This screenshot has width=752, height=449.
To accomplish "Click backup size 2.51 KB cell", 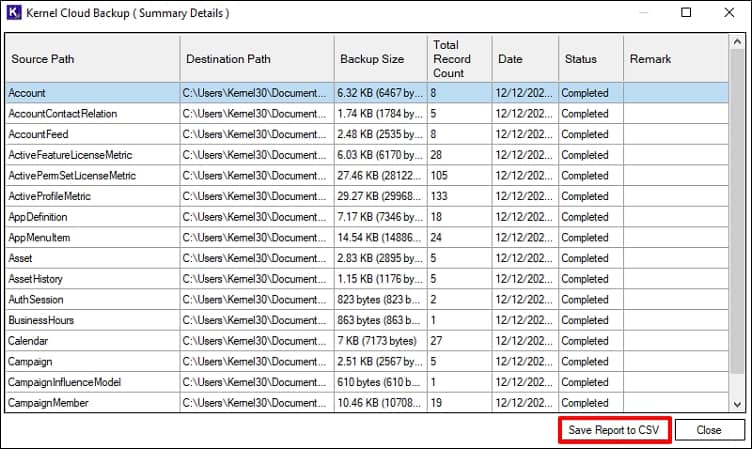I will pos(381,361).
